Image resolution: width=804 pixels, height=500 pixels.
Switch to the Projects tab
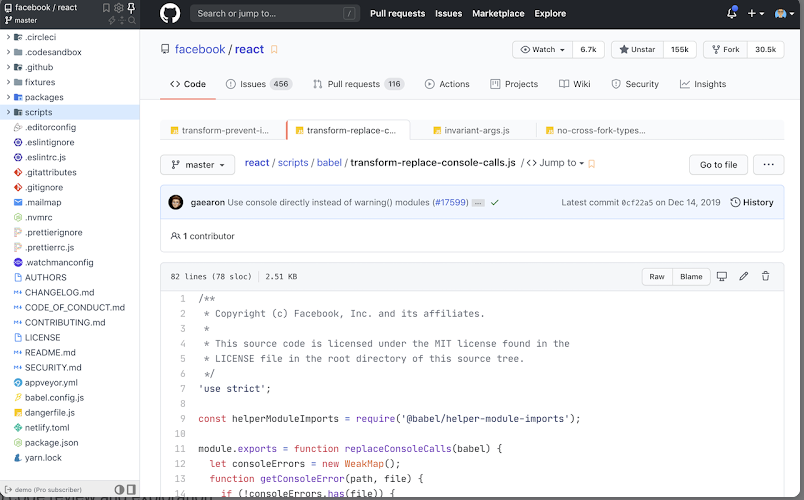(x=514, y=84)
